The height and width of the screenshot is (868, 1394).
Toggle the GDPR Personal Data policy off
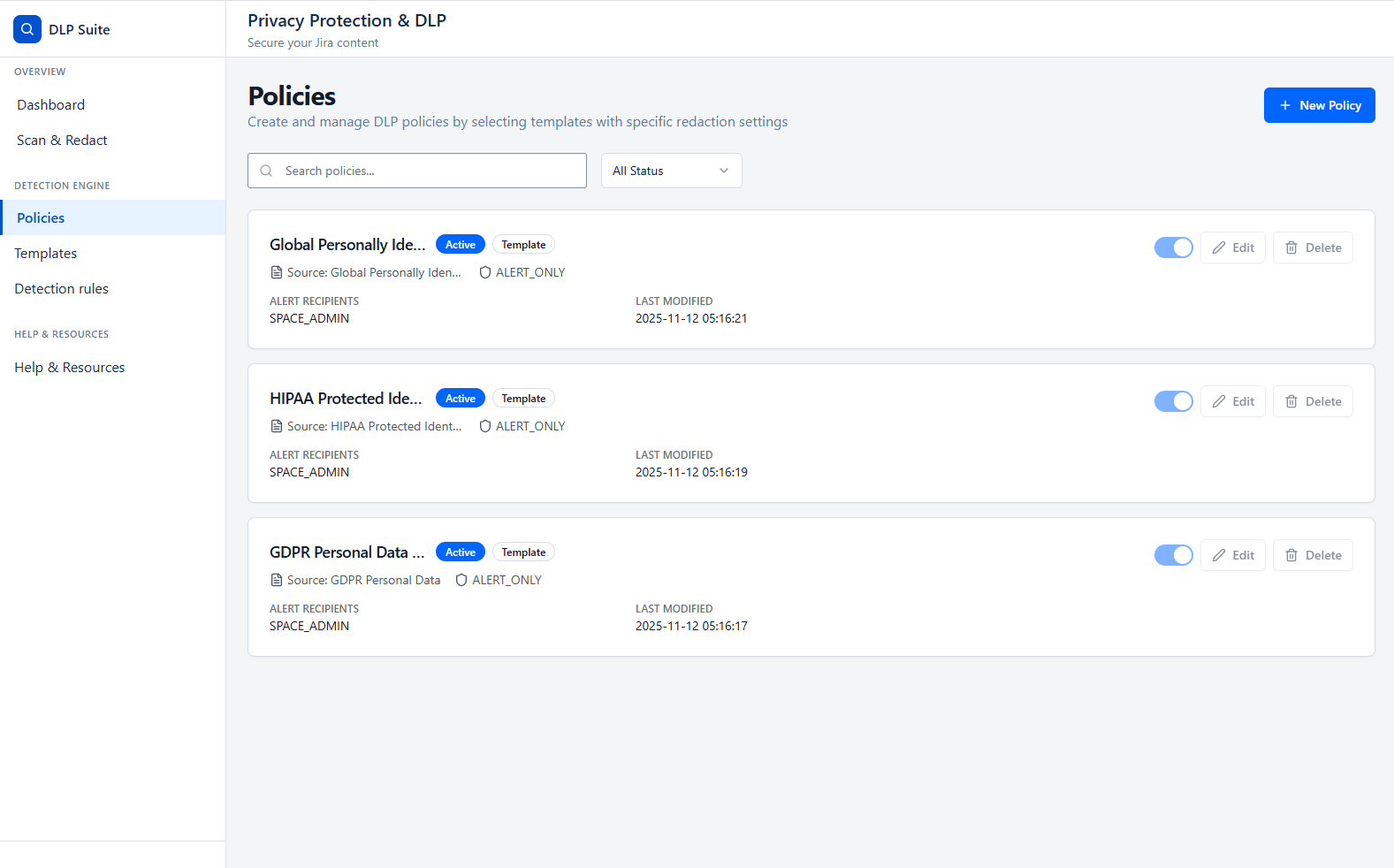point(1174,555)
